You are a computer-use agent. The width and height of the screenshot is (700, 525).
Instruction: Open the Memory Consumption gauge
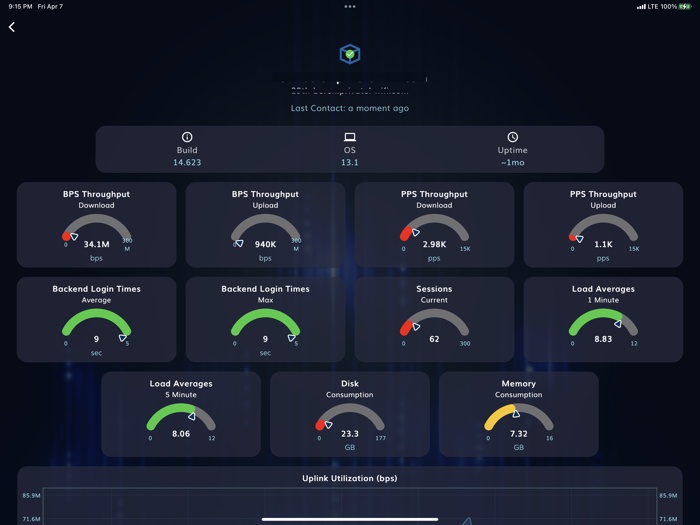[x=519, y=414]
